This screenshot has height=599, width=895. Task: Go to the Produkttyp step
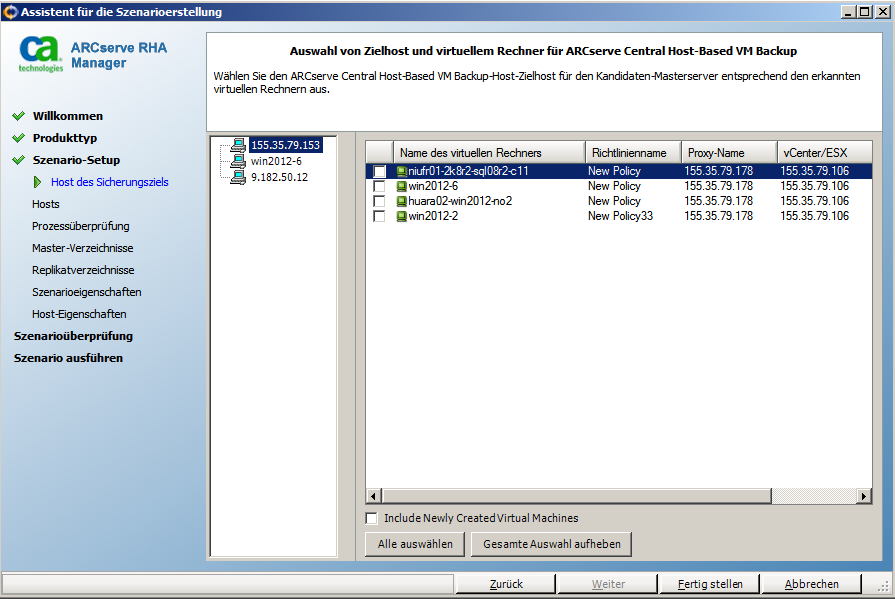(x=65, y=138)
